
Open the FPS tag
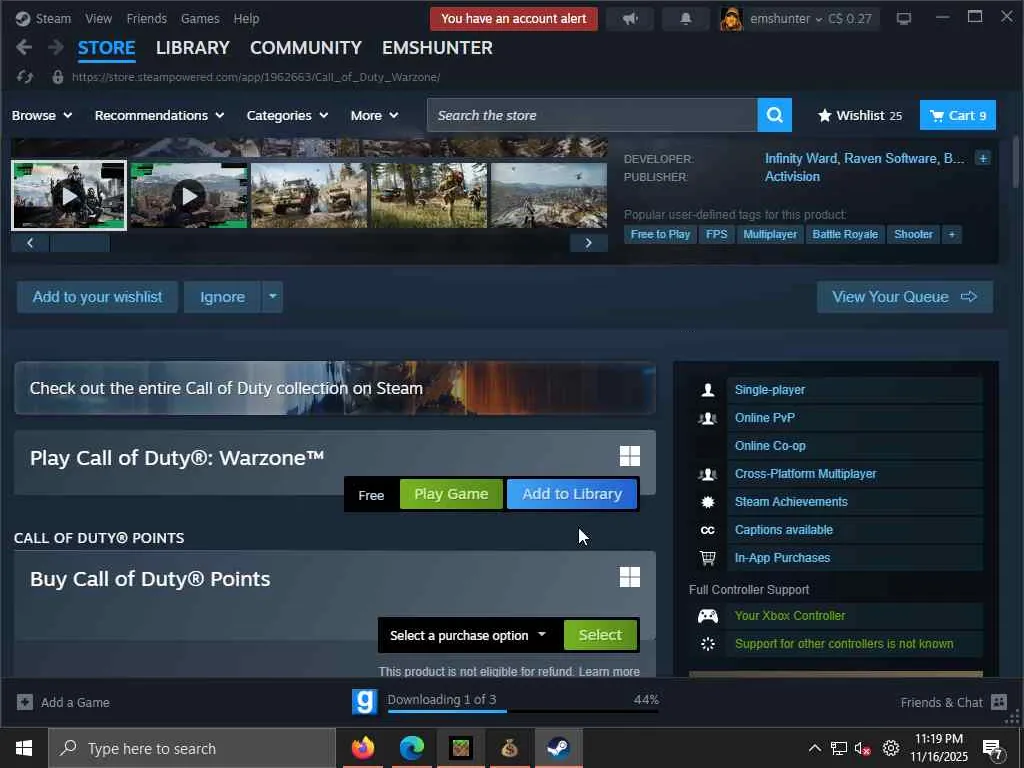(x=716, y=234)
